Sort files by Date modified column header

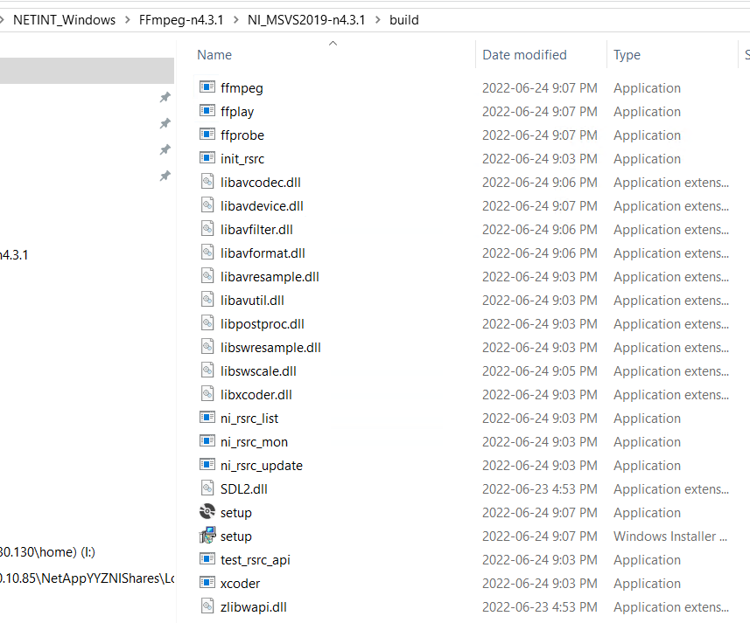click(x=524, y=55)
